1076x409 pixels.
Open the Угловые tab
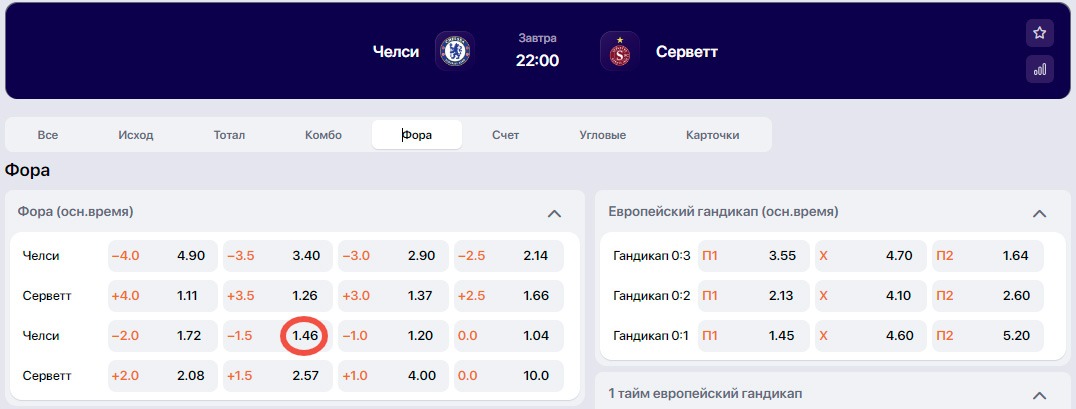[602, 135]
